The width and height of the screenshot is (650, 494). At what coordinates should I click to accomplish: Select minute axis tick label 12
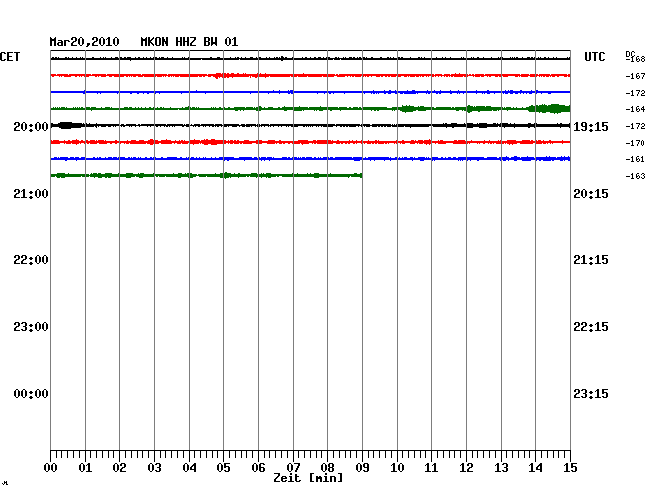(466, 468)
